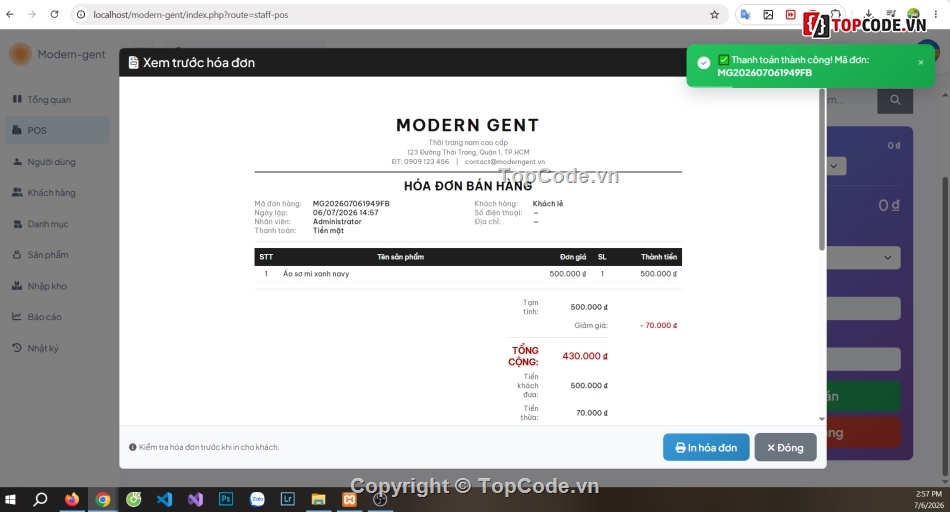This screenshot has height=512, width=950.
Task: Open the Chrome three-dot menu
Action: coord(937,15)
